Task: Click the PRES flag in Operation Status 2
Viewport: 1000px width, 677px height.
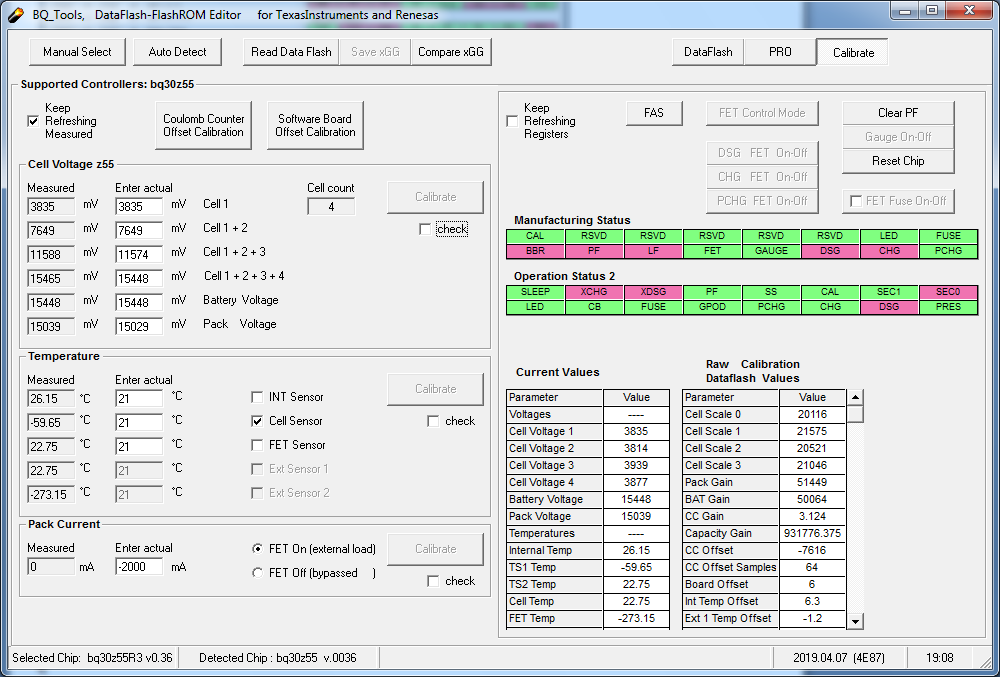Action: (948, 307)
